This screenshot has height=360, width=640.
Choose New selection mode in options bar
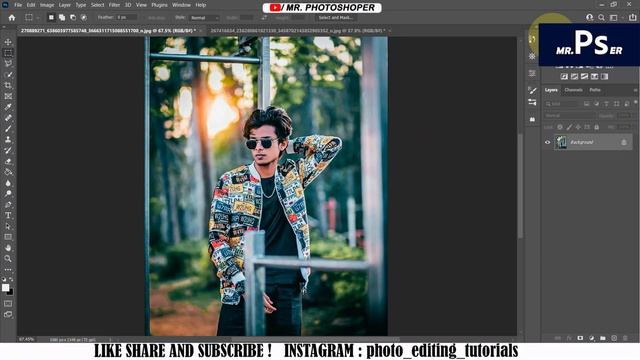coord(51,18)
